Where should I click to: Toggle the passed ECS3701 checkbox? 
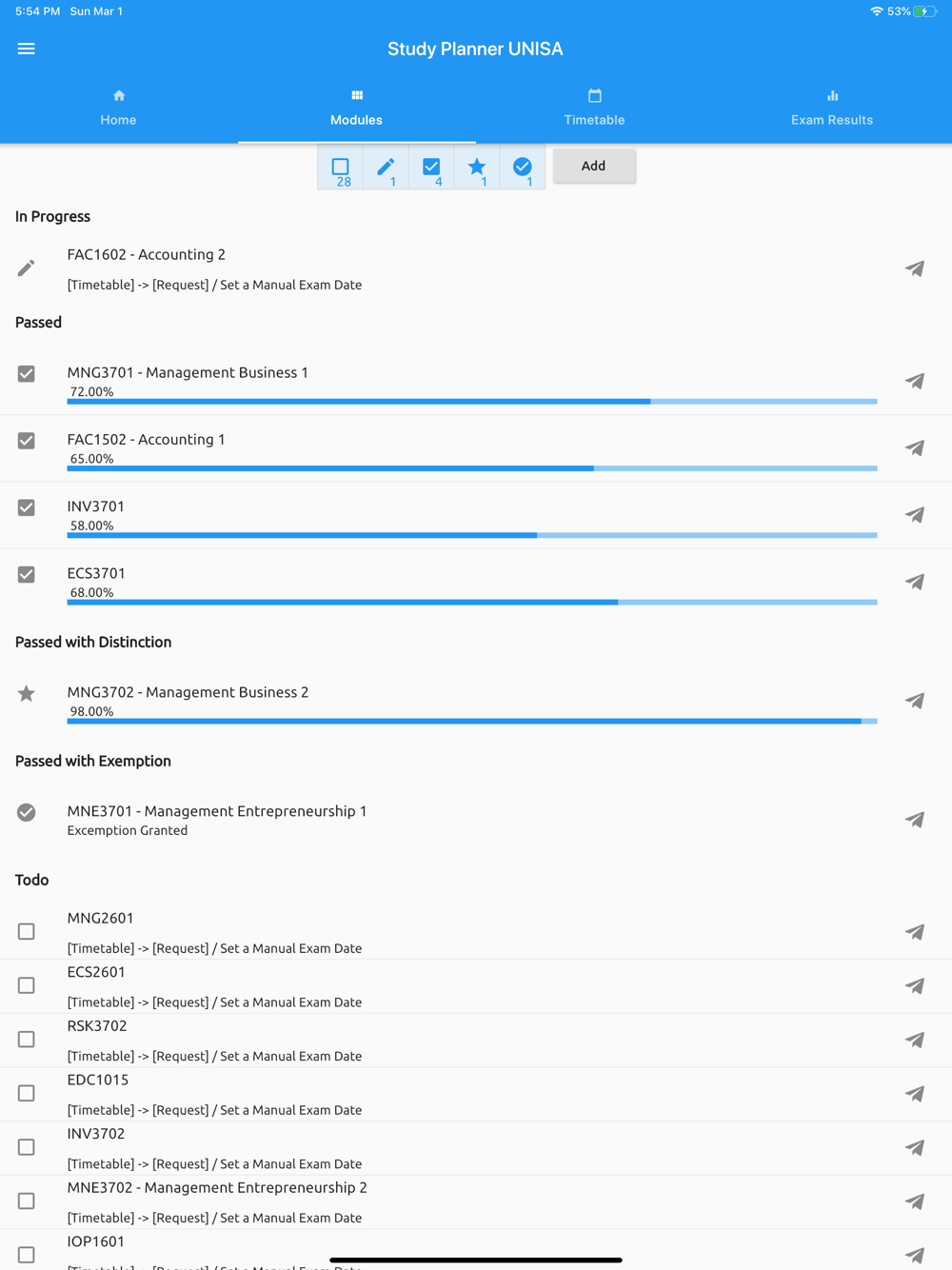27,574
